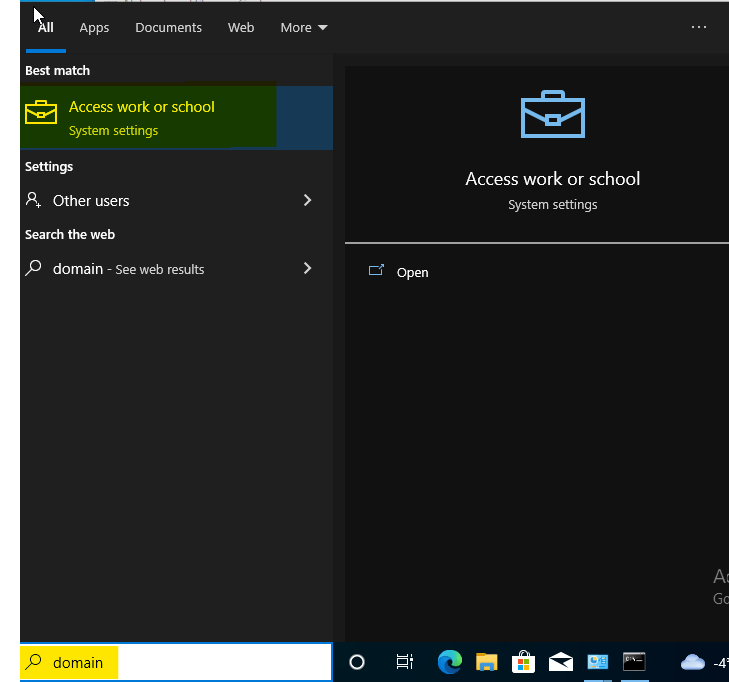Switch to the Documents search tab
This screenshot has width=729, height=682.
click(x=168, y=28)
